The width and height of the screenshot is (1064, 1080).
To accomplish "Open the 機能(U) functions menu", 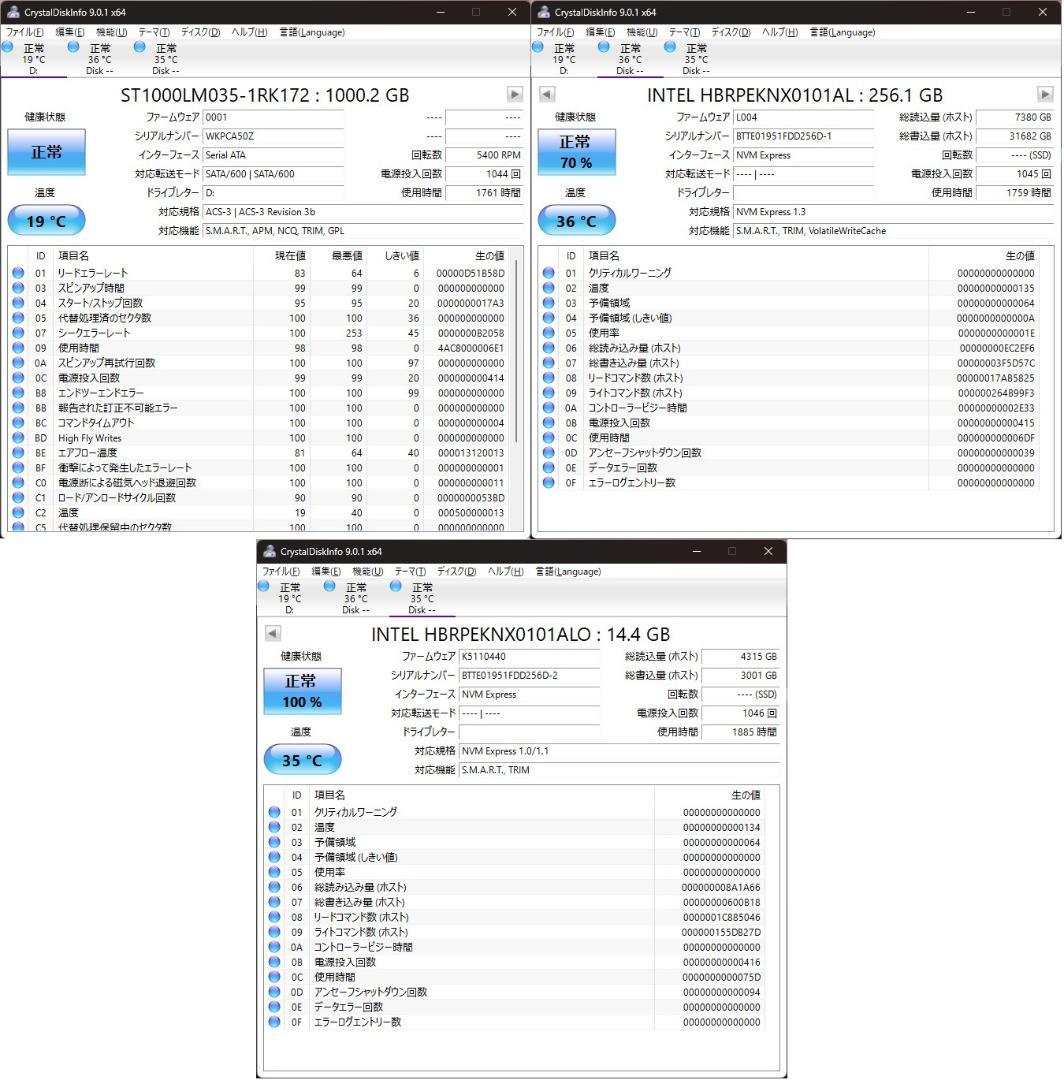I will (111, 32).
